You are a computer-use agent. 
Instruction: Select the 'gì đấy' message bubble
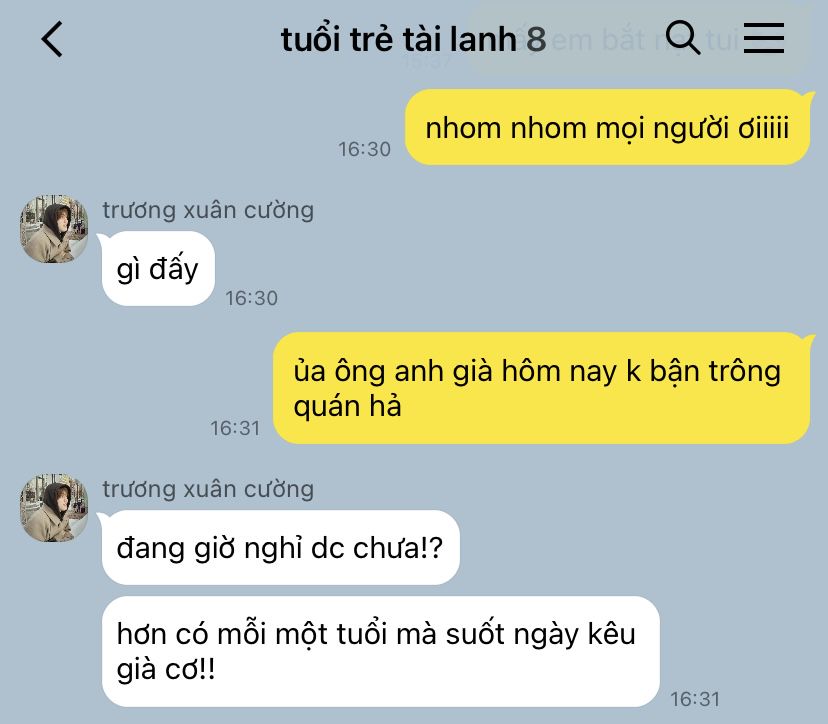158,269
